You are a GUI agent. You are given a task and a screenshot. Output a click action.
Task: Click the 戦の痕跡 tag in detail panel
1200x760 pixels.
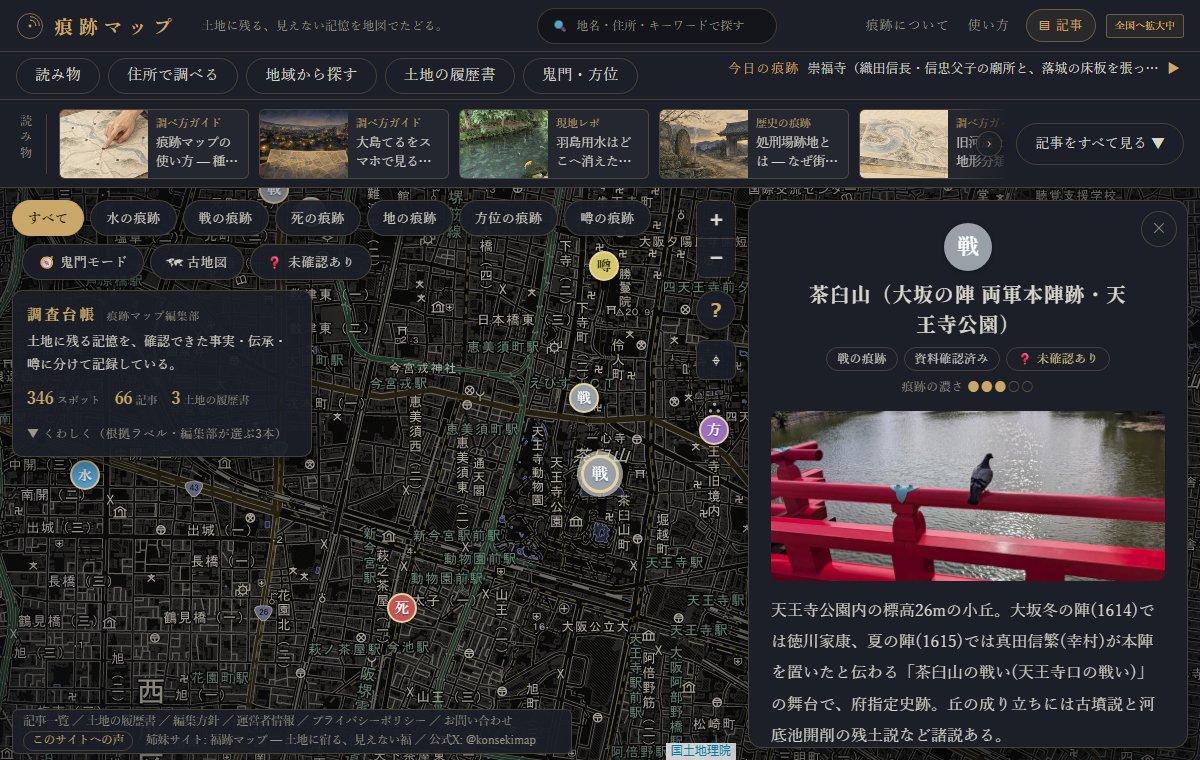coord(861,358)
